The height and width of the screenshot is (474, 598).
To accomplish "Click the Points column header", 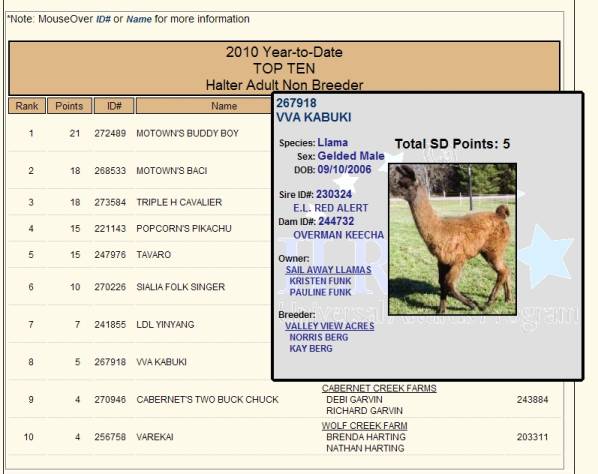I will 69,106.
